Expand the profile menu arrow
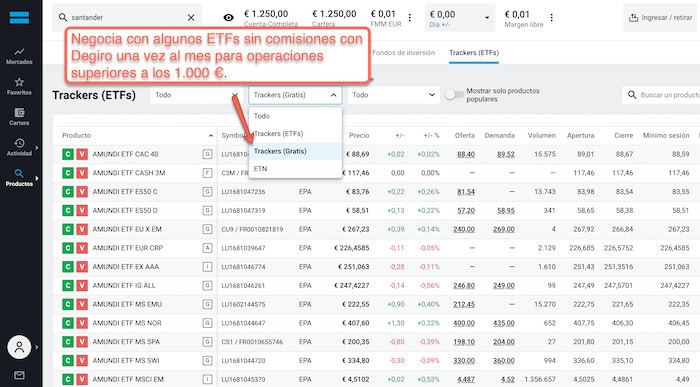This screenshot has width=700, height=387. click(37, 347)
